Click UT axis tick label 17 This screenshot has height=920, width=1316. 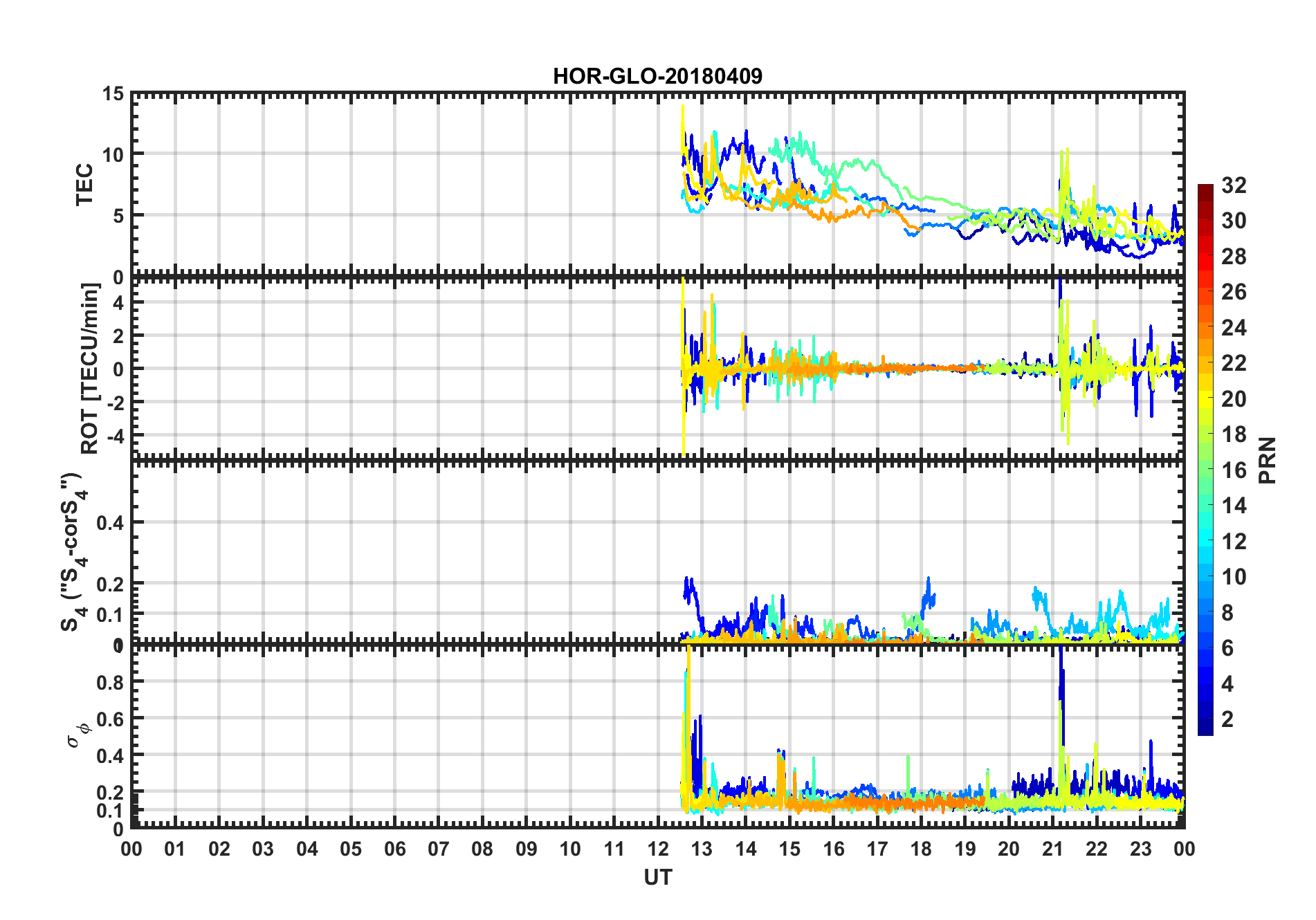coord(877,849)
